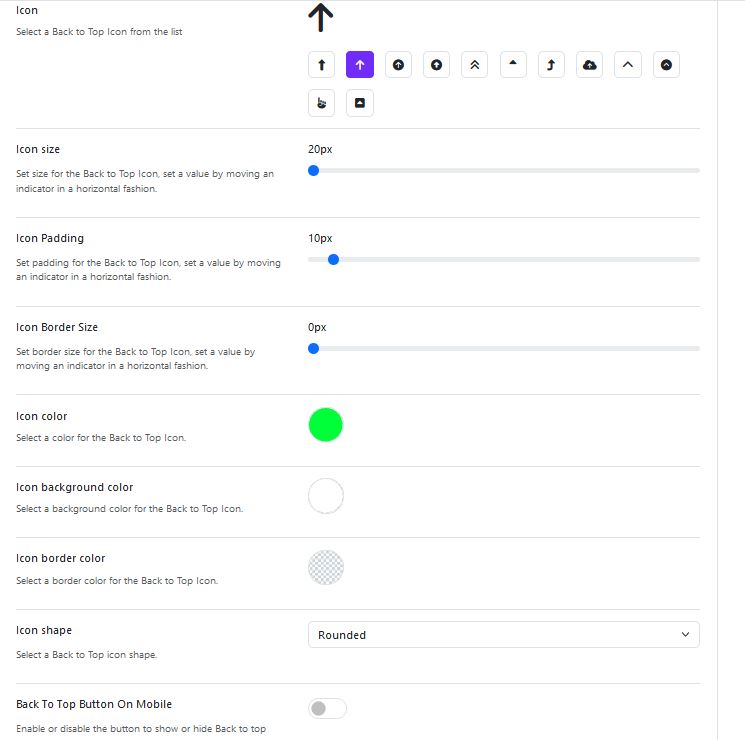Image resolution: width=745 pixels, height=740 pixels.
Task: Click the large arrow preview above icon list
Action: [x=321, y=18]
